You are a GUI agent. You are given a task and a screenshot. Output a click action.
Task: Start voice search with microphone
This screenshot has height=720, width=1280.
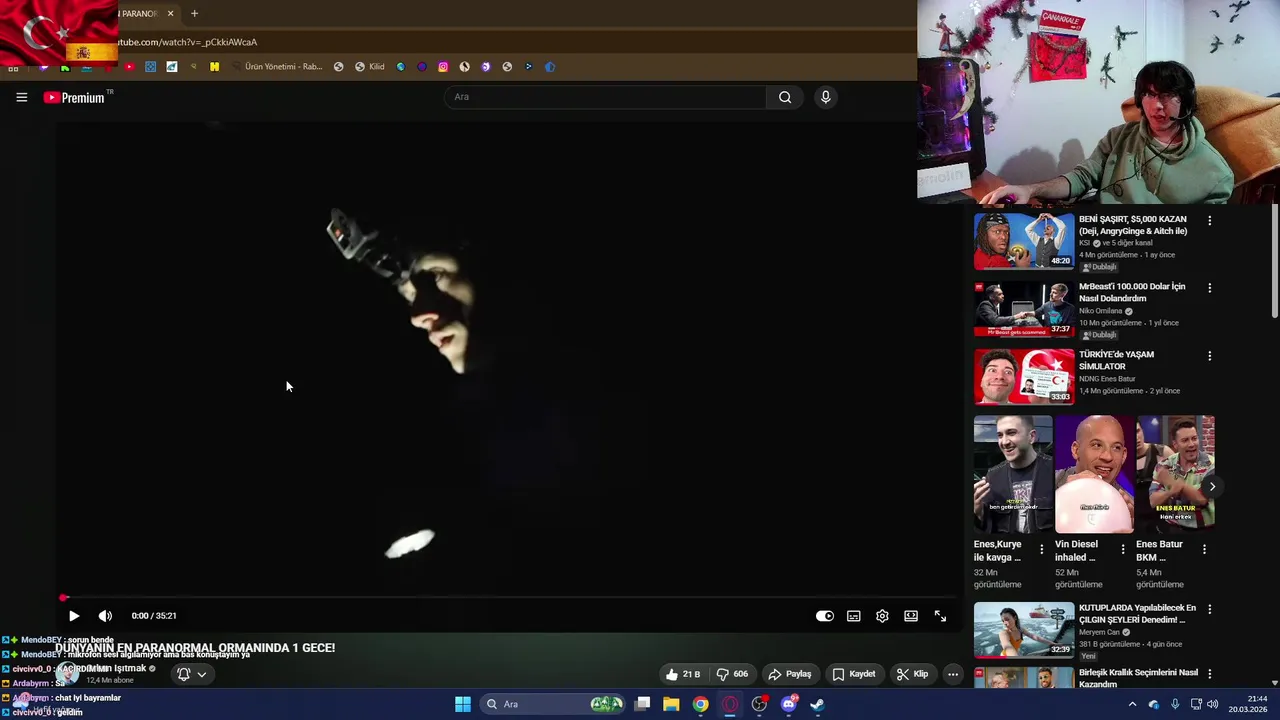(x=825, y=97)
